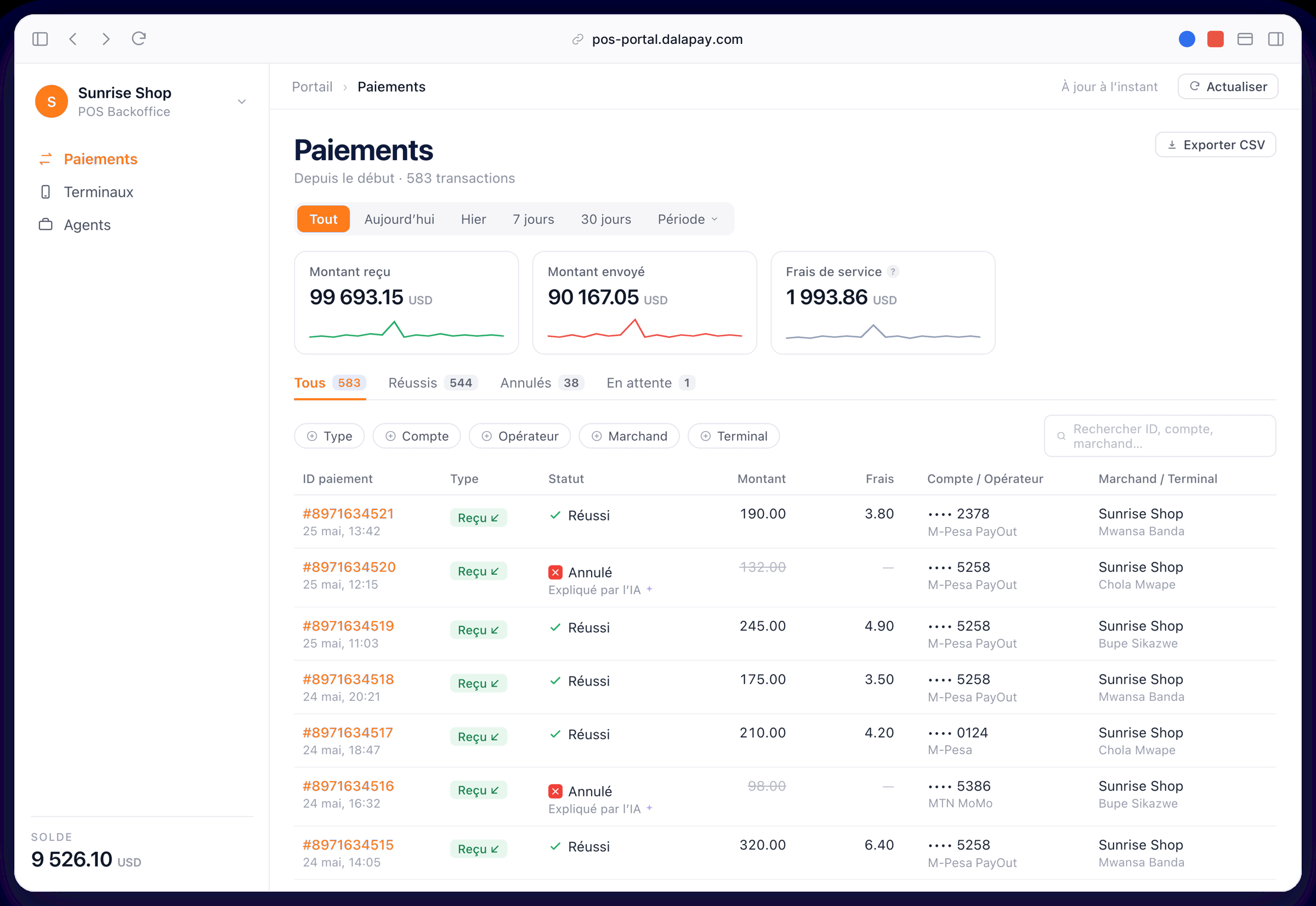
Task: Go forward with the browser forward arrow
Action: point(106,38)
